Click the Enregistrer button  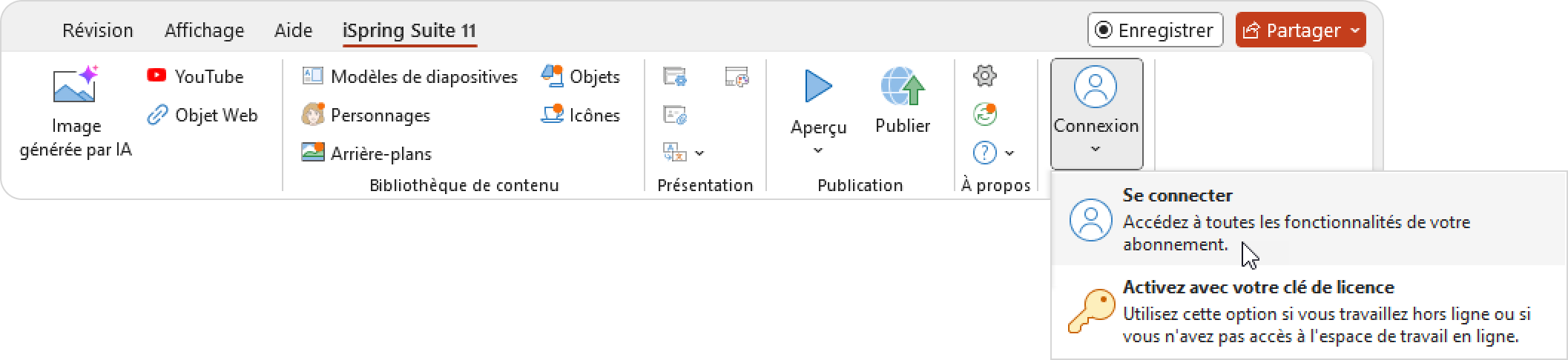coord(1155,30)
